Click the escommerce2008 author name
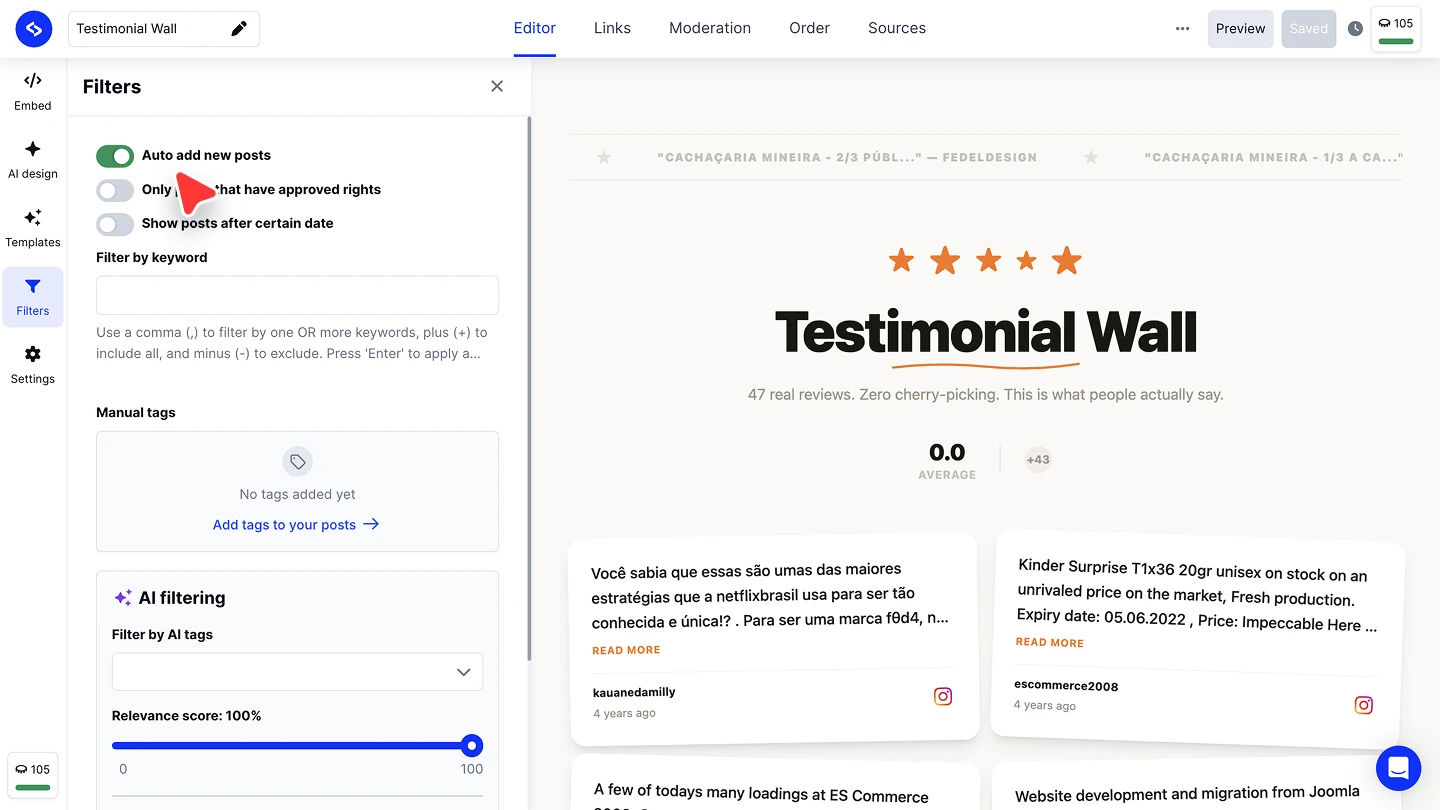 [x=1066, y=686]
